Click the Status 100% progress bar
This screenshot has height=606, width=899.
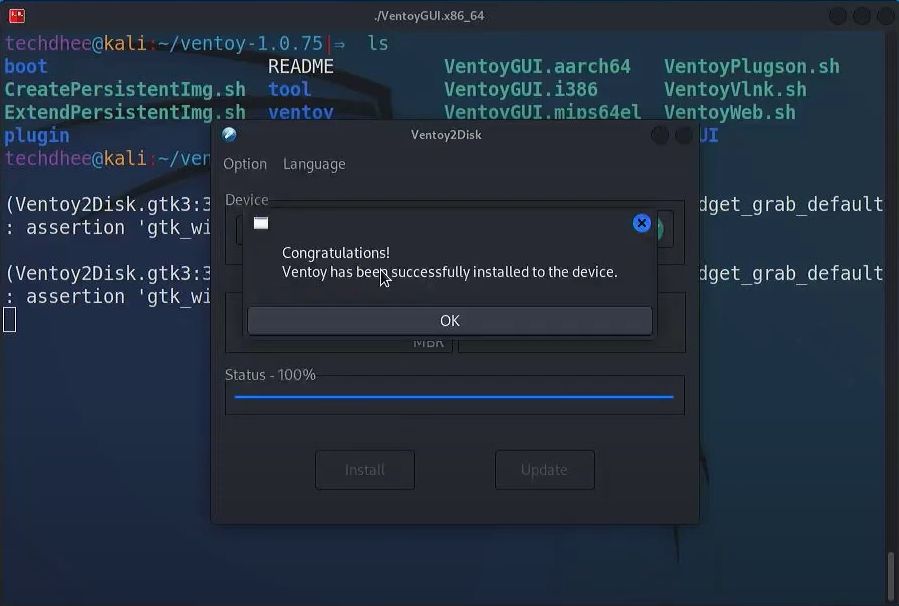pyautogui.click(x=454, y=394)
